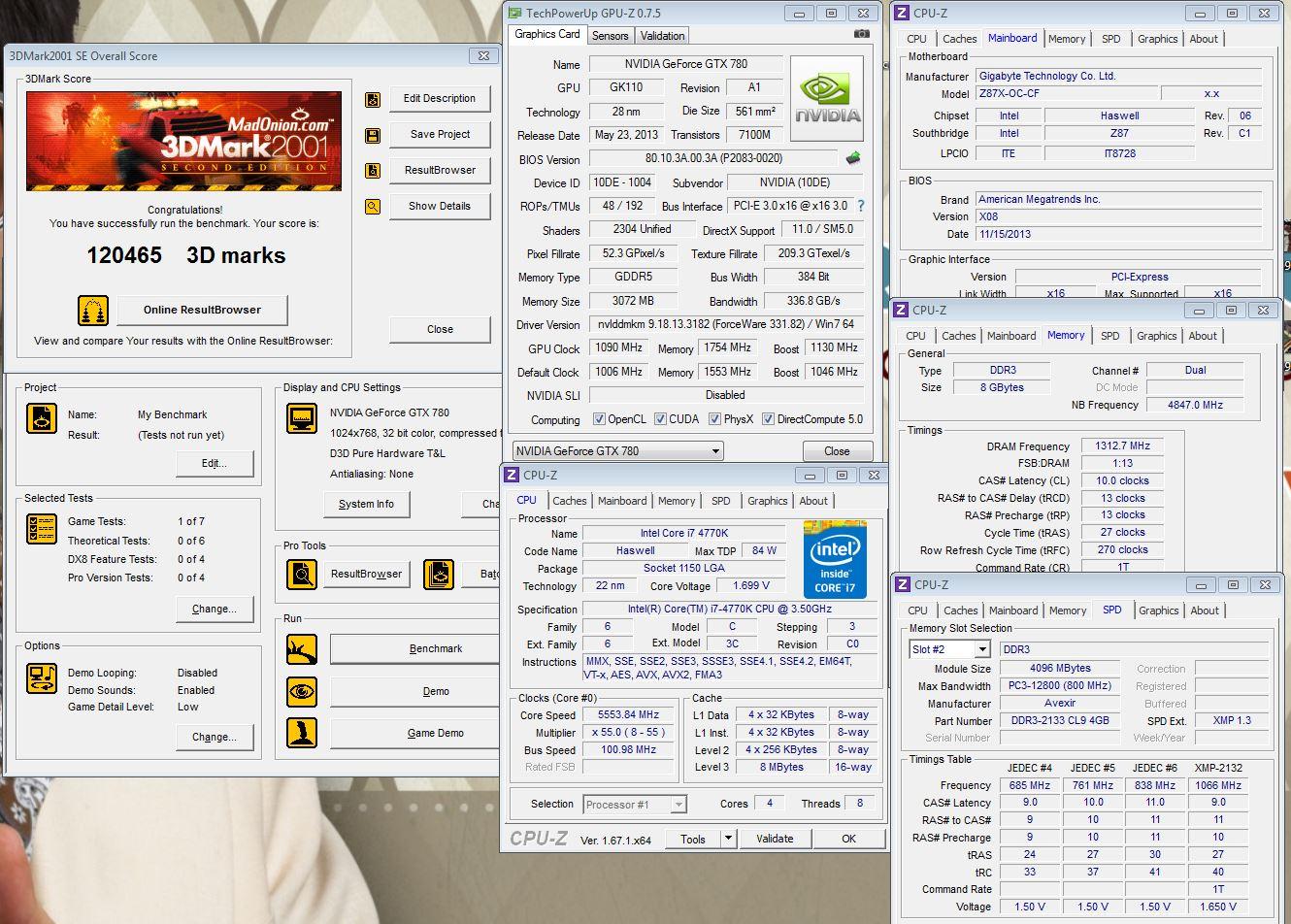Image resolution: width=1291 pixels, height=924 pixels.
Task: Toggle the PhysX checkbox
Action: [714, 419]
